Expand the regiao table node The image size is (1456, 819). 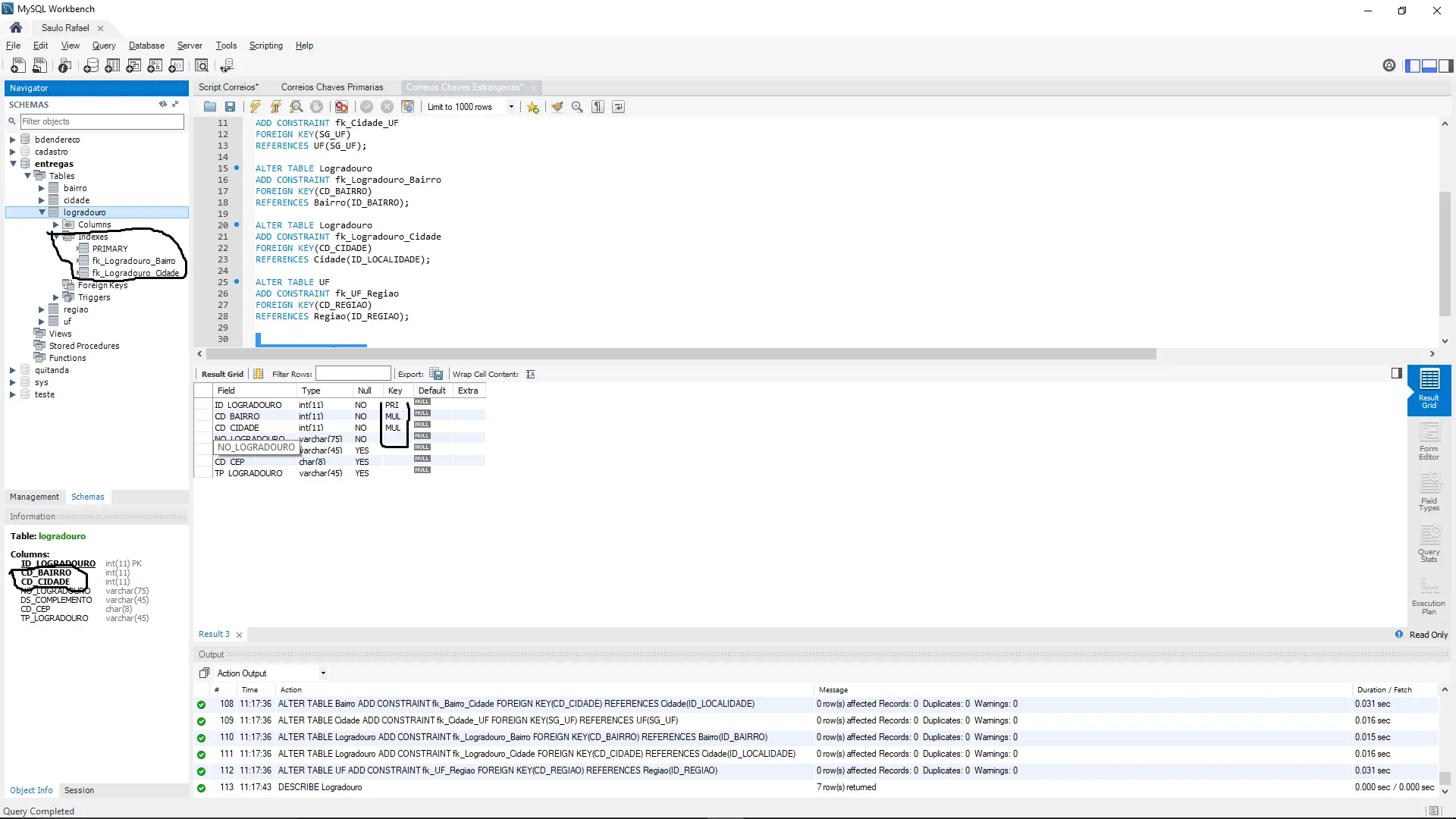tap(42, 309)
